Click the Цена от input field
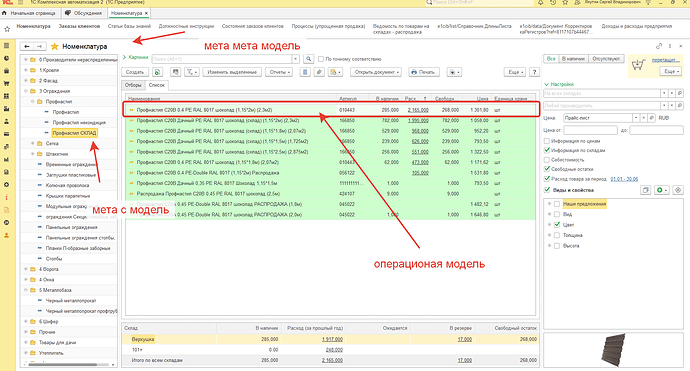The width and height of the screenshot is (690, 371). pos(591,130)
